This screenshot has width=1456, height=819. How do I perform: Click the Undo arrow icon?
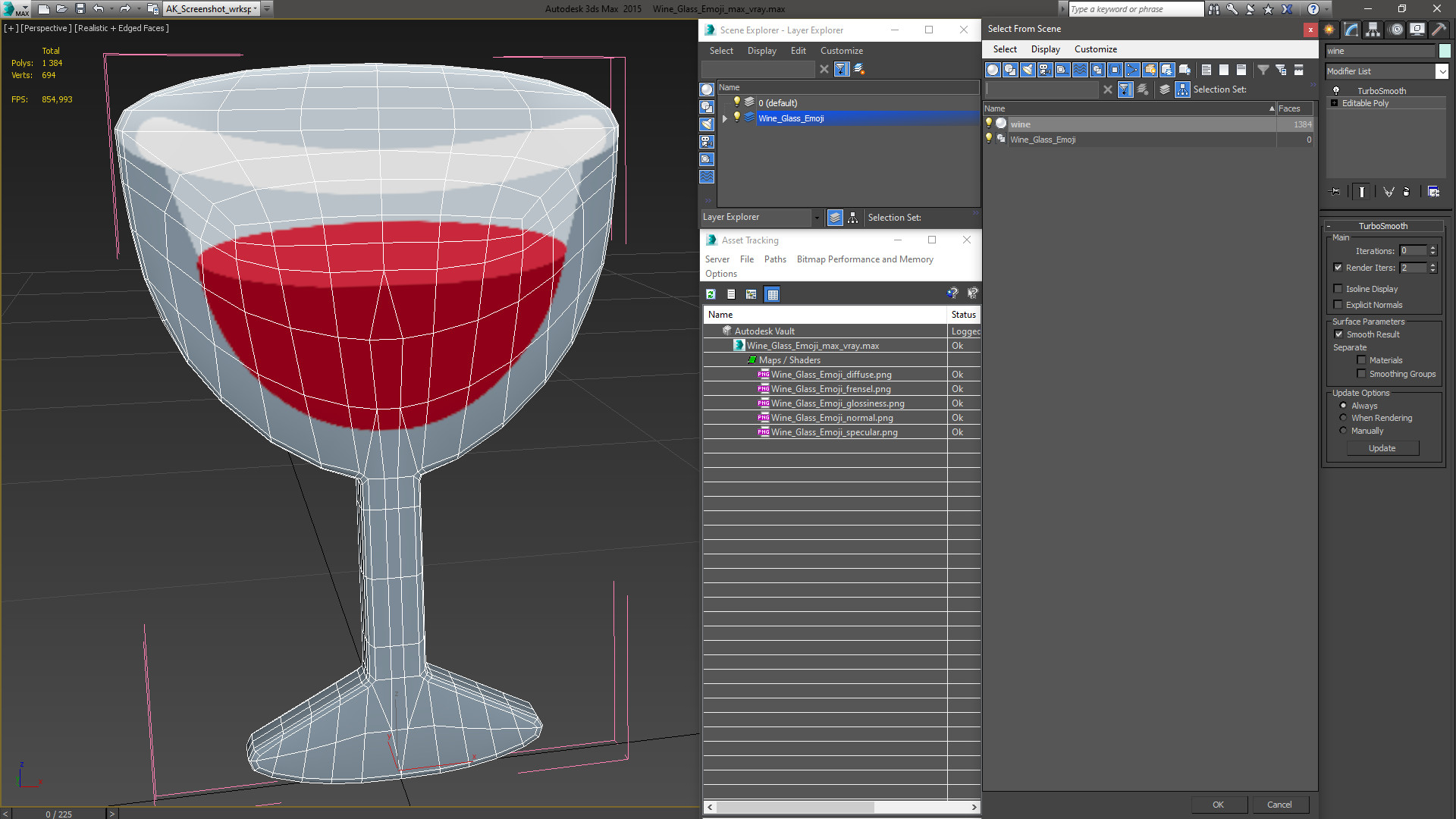coord(99,9)
